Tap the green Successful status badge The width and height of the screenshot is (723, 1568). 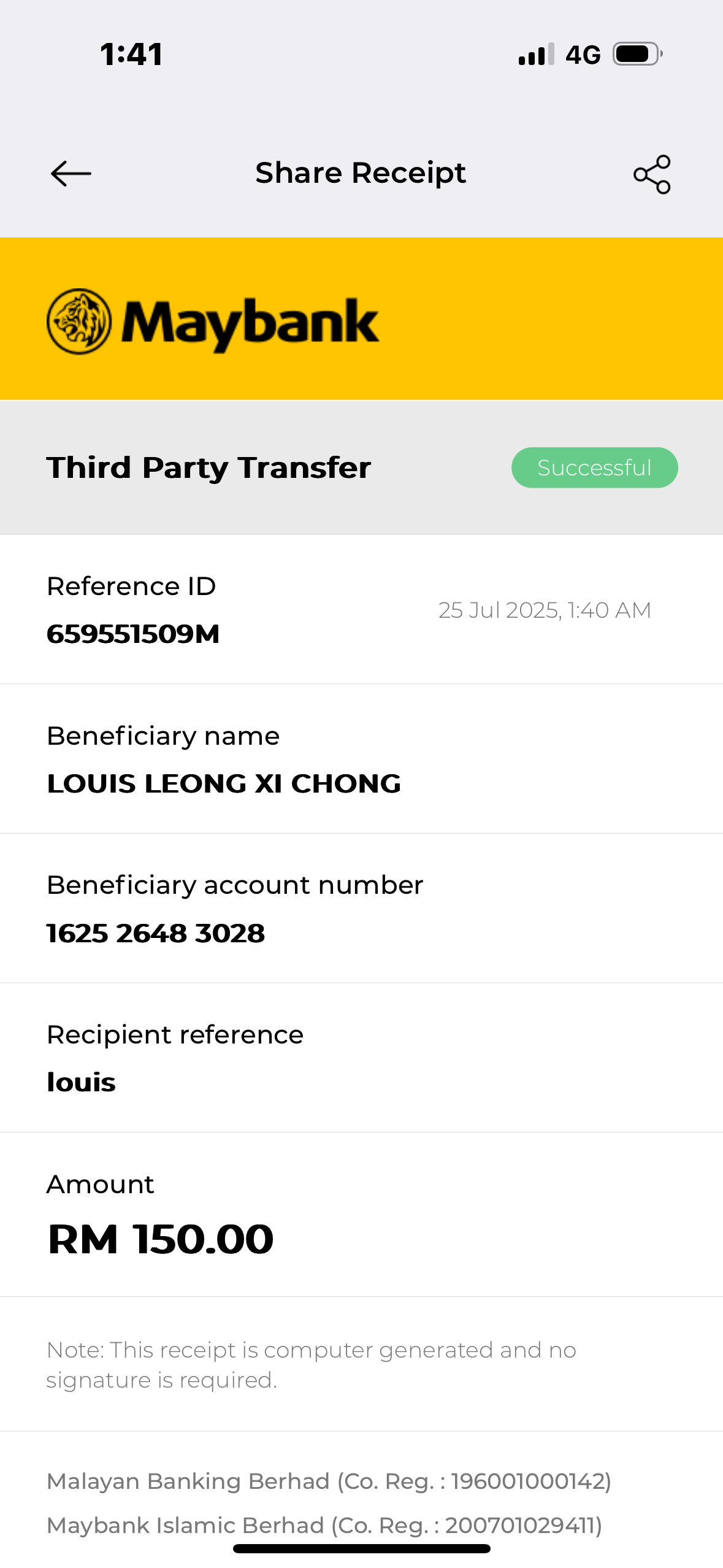(x=594, y=468)
